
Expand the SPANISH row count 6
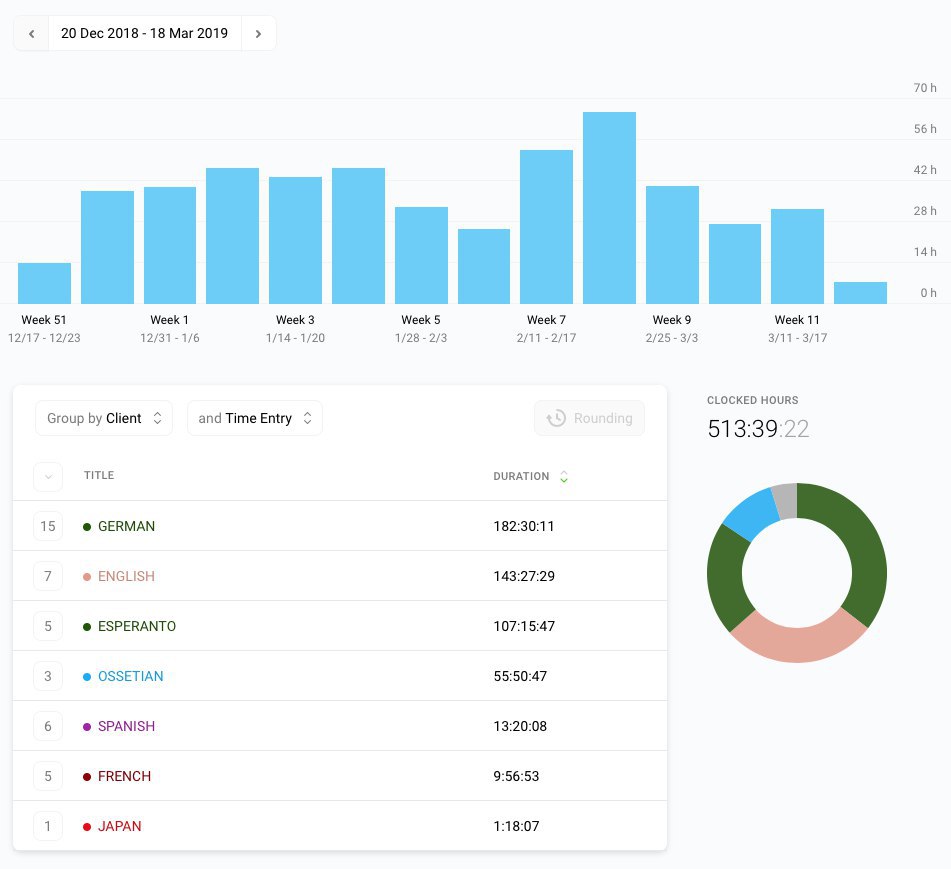click(48, 726)
